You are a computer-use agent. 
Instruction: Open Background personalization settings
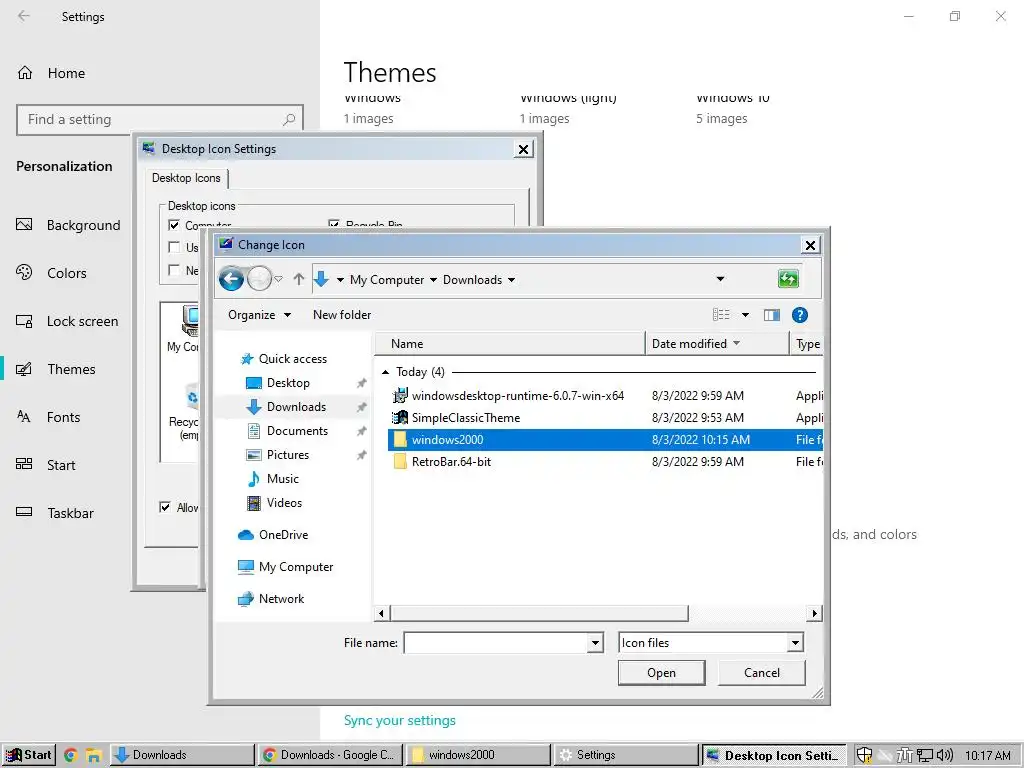(x=69, y=225)
